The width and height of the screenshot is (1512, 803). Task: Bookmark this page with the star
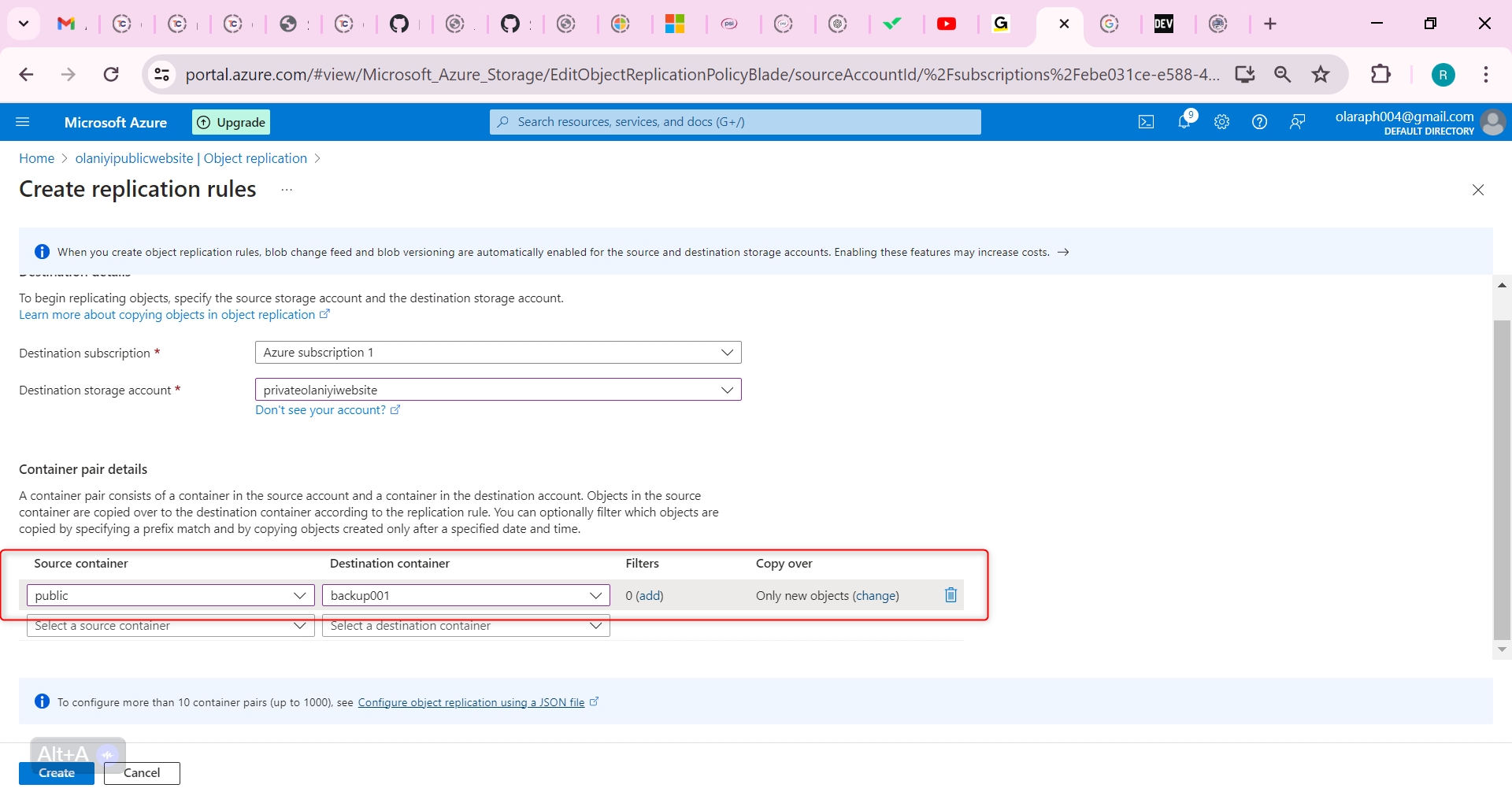1321,74
